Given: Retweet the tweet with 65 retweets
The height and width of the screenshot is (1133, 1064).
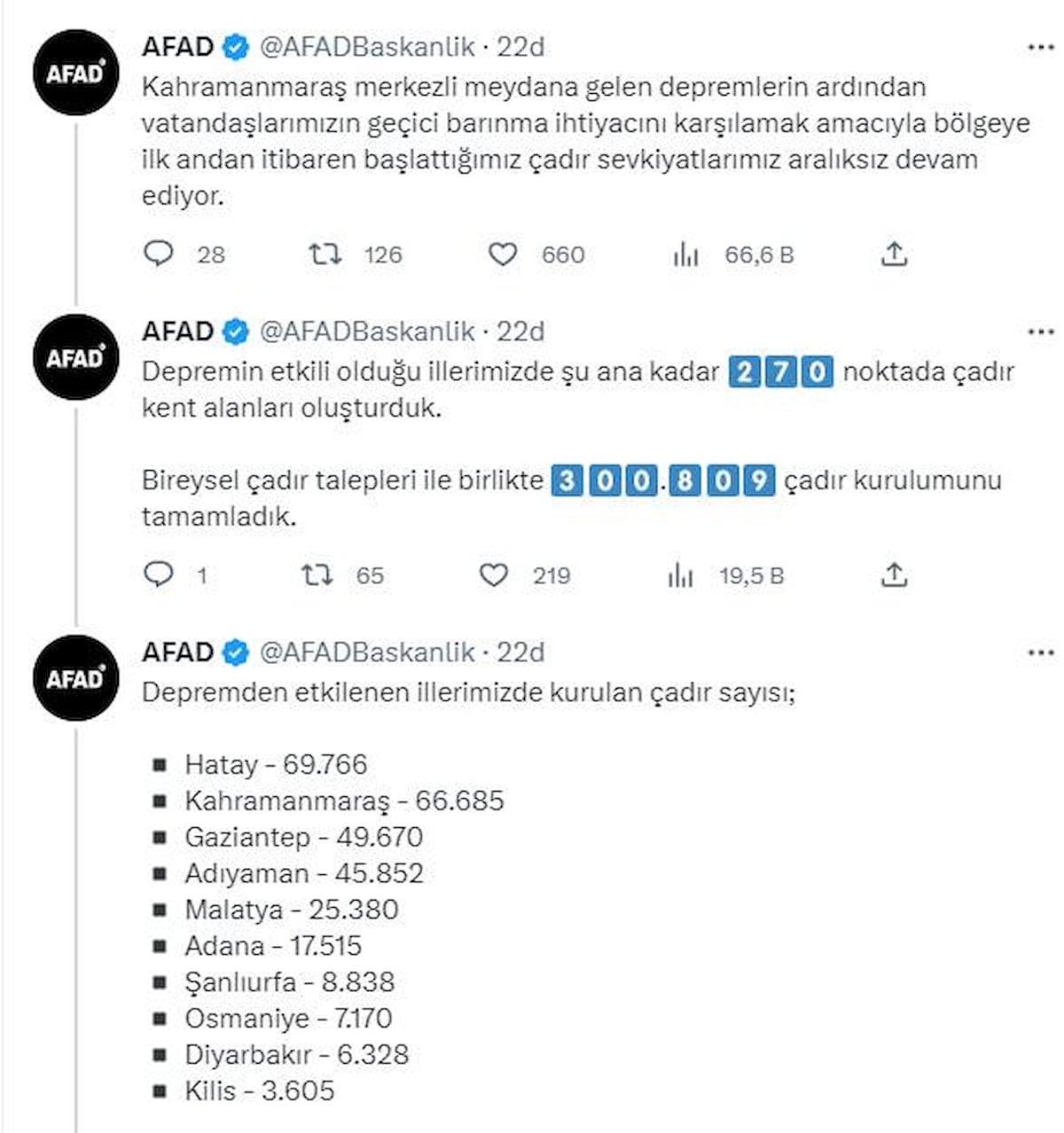Looking at the screenshot, I should (317, 575).
